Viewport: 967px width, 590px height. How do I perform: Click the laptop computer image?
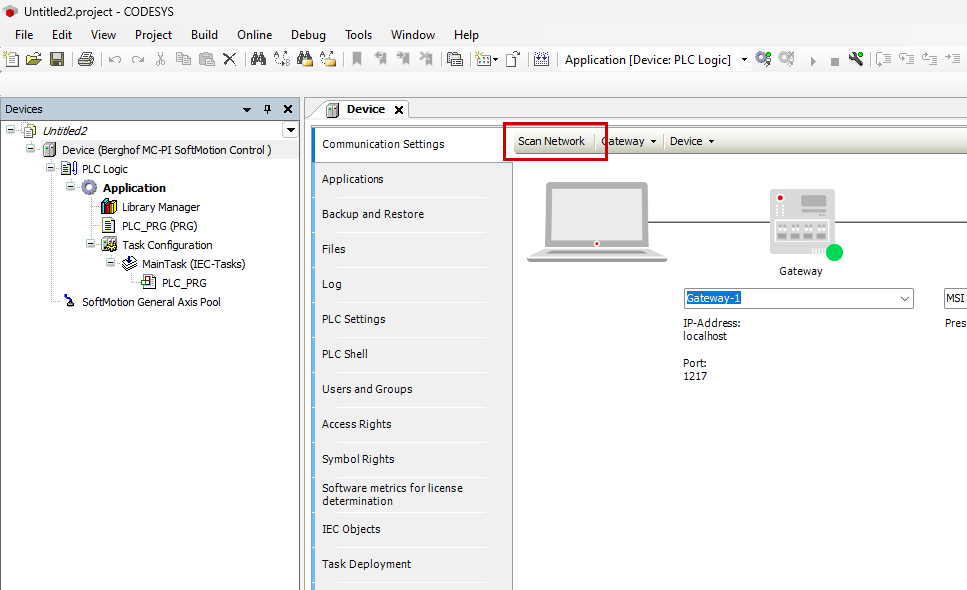[596, 222]
